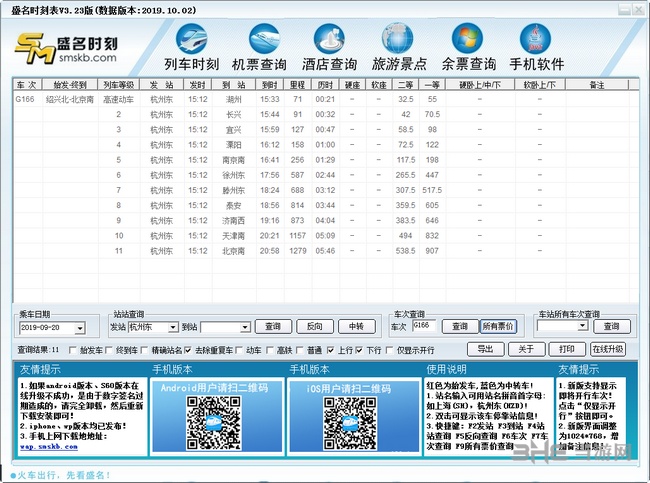Uncheck the 去除重复车 checkbox
The image size is (650, 483).
pyautogui.click(x=188, y=351)
